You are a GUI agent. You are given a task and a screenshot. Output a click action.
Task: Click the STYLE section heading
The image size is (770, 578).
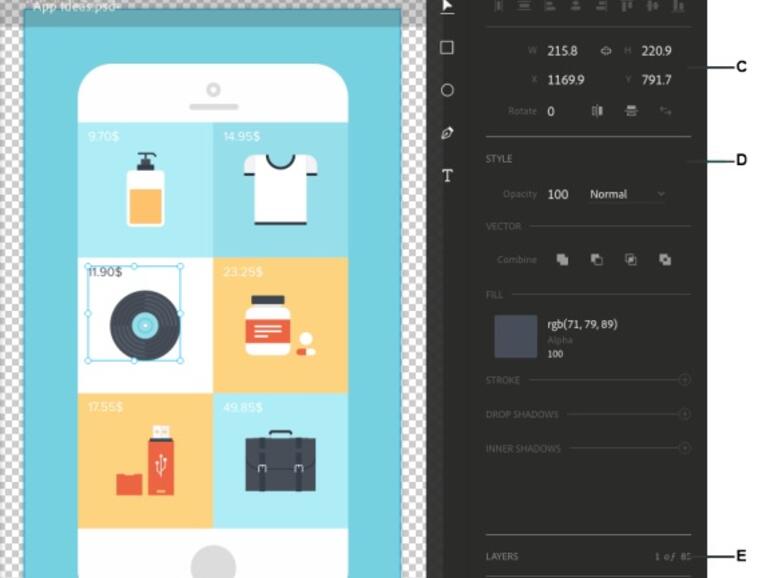[x=499, y=159]
